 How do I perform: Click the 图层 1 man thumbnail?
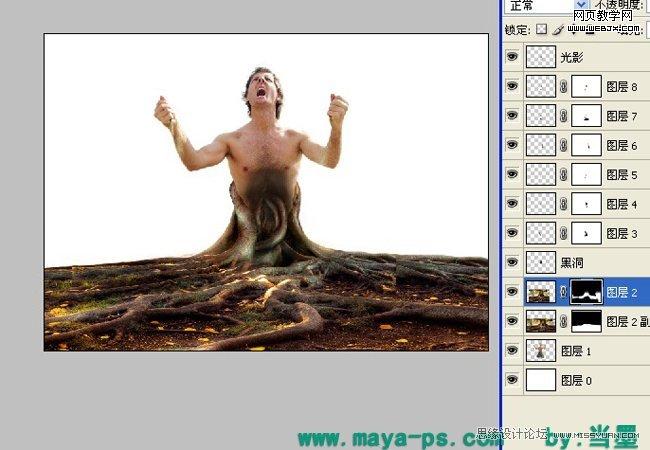pos(541,351)
